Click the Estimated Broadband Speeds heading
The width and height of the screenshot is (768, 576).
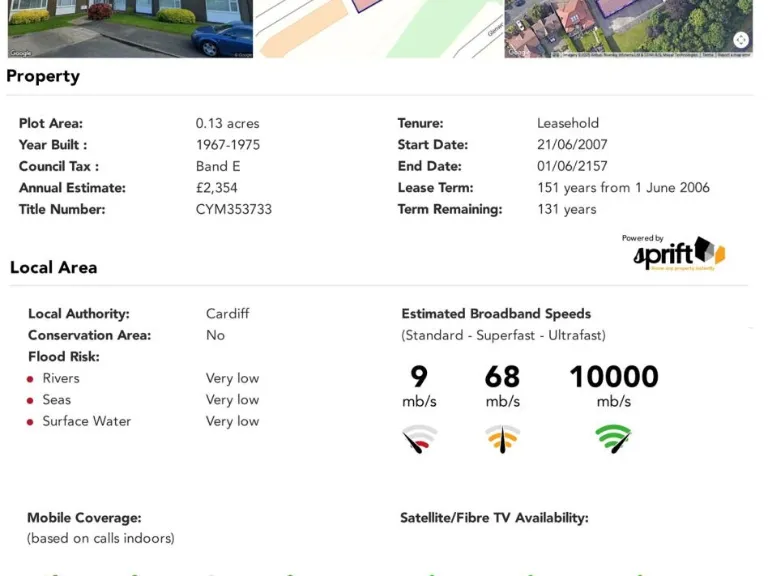click(496, 313)
